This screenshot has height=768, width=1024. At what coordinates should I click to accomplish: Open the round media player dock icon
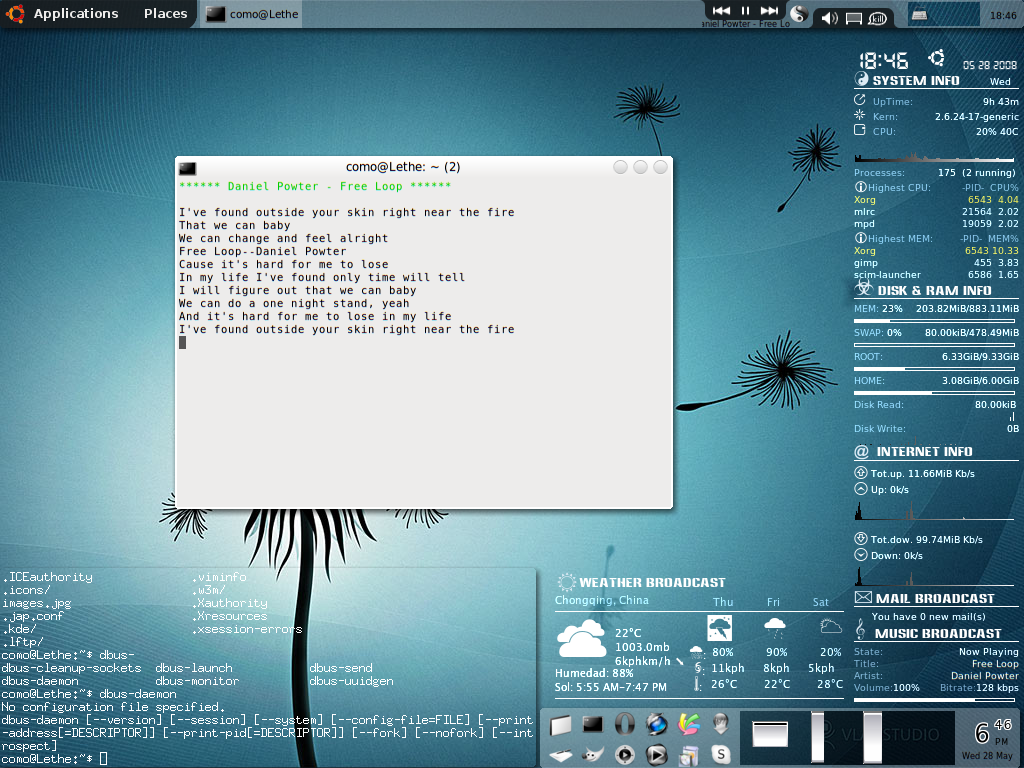tap(624, 756)
